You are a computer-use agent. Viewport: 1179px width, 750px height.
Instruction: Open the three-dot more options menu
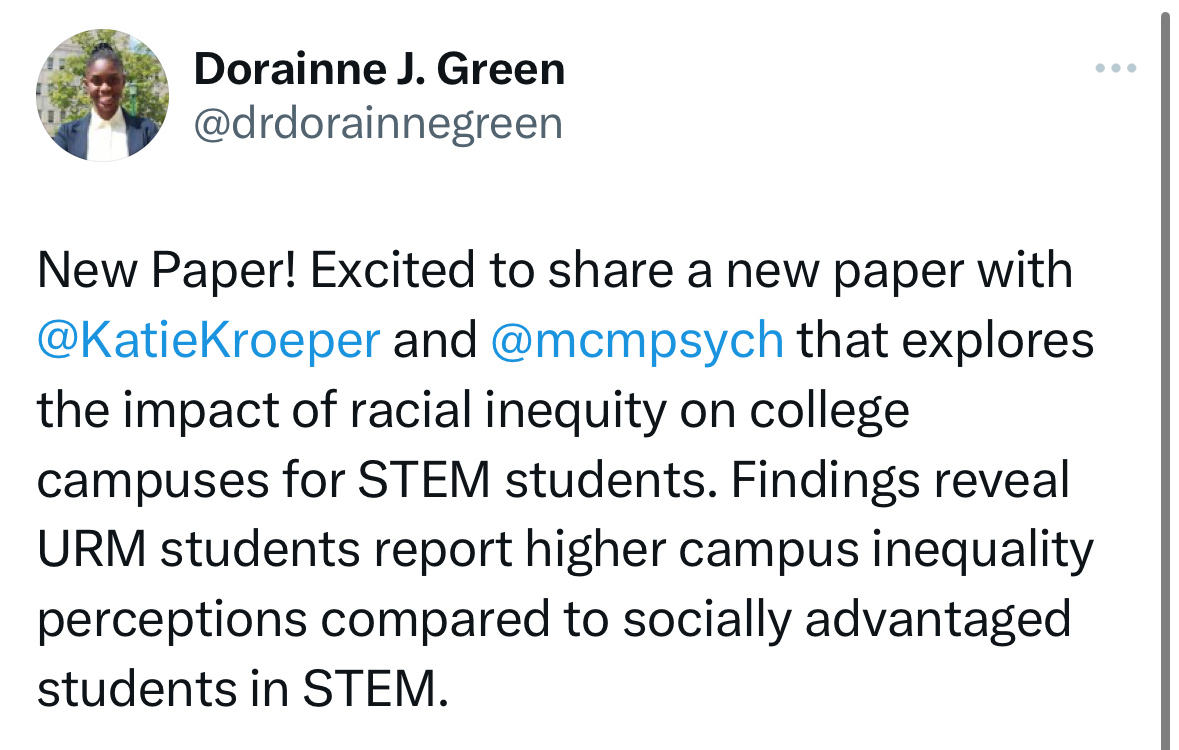pos(1116,69)
